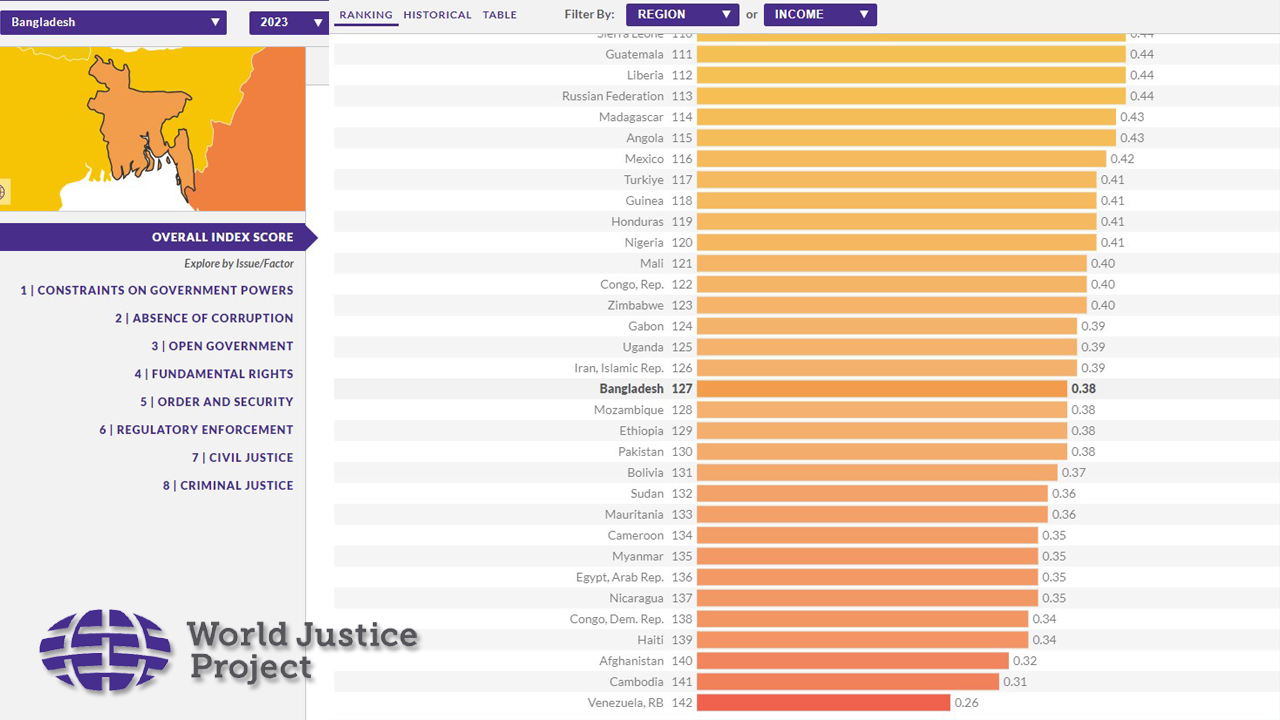Viewport: 1280px width, 720px height.
Task: Switch to the Table tab
Action: [500, 15]
